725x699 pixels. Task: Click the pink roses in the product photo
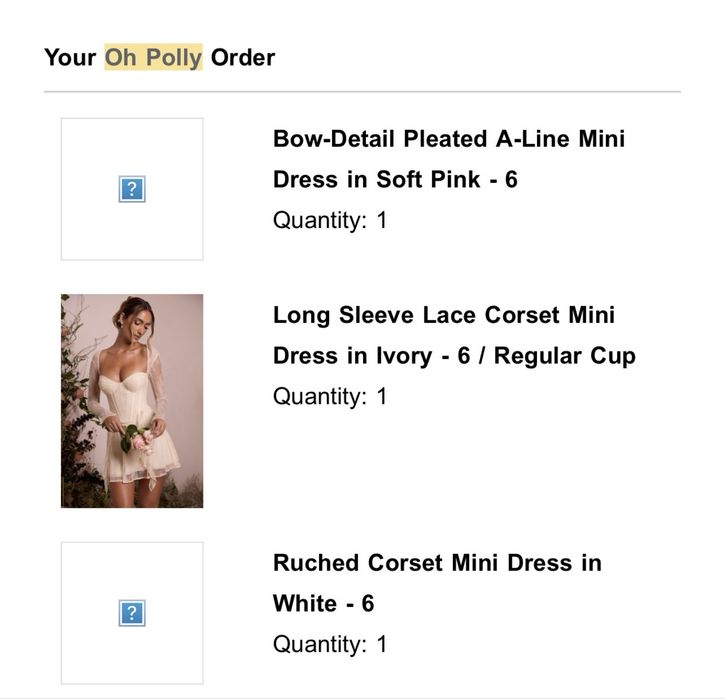tap(143, 441)
